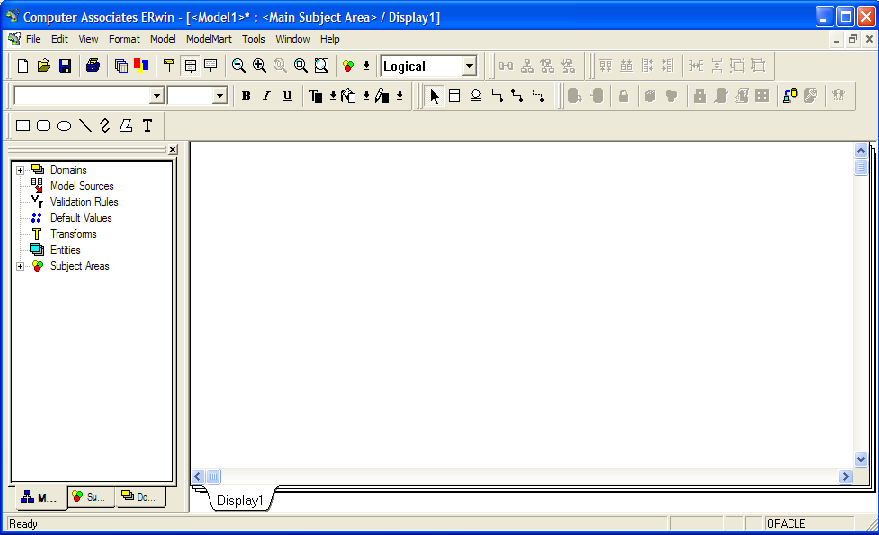Select the rounded rectangle drawing tool
Image resolution: width=879 pixels, height=535 pixels.
(44, 126)
